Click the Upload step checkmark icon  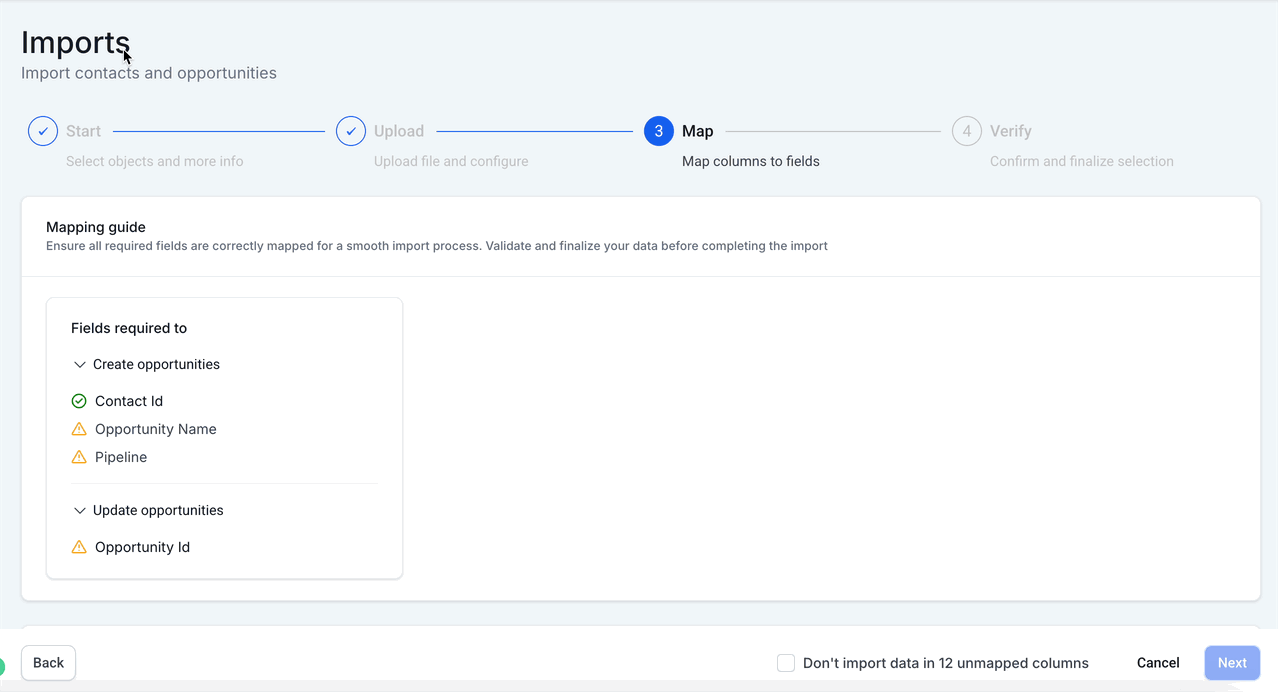click(x=351, y=131)
